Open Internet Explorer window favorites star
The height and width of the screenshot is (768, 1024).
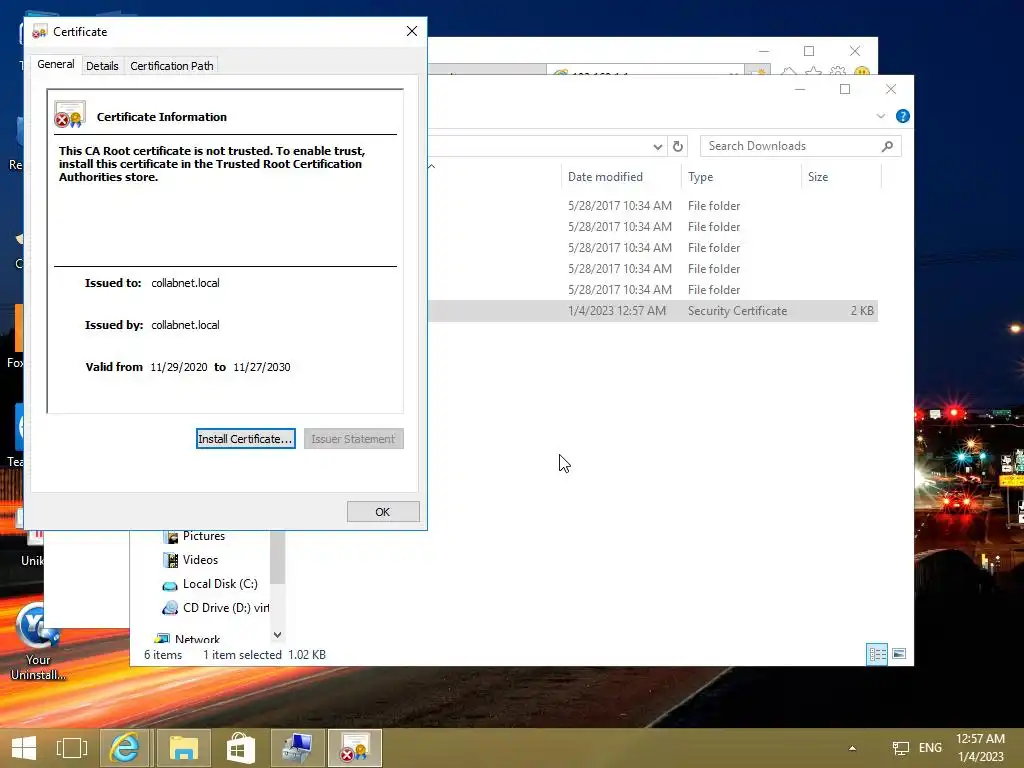(813, 72)
